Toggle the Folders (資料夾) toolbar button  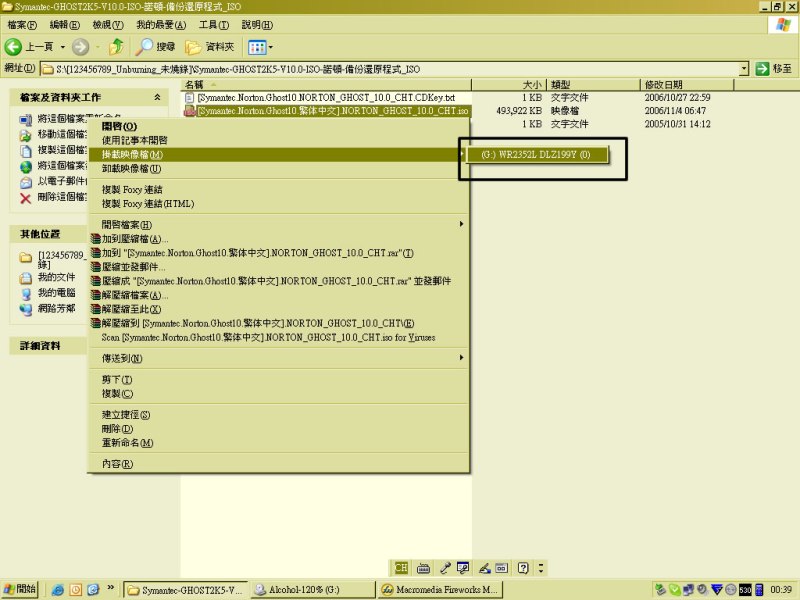pyautogui.click(x=209, y=47)
